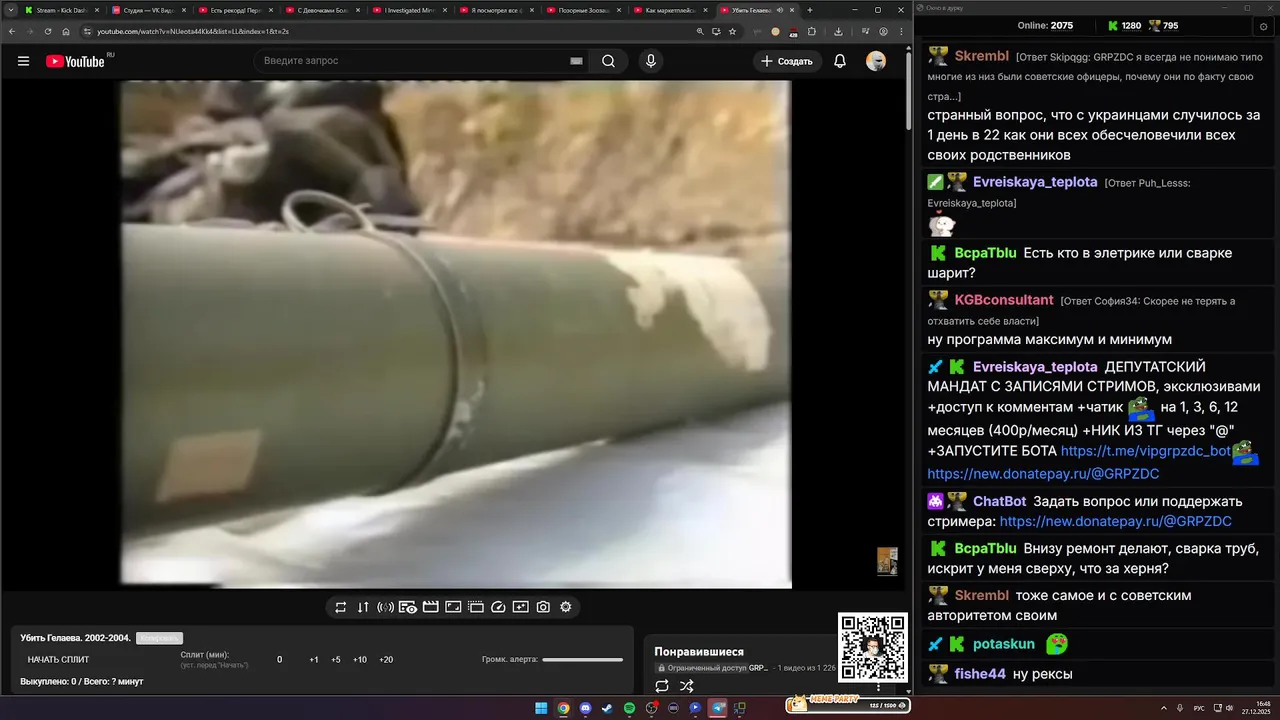Open the on-screen keyboard in search box
Screen dimensions: 1280x720
[x=576, y=61]
